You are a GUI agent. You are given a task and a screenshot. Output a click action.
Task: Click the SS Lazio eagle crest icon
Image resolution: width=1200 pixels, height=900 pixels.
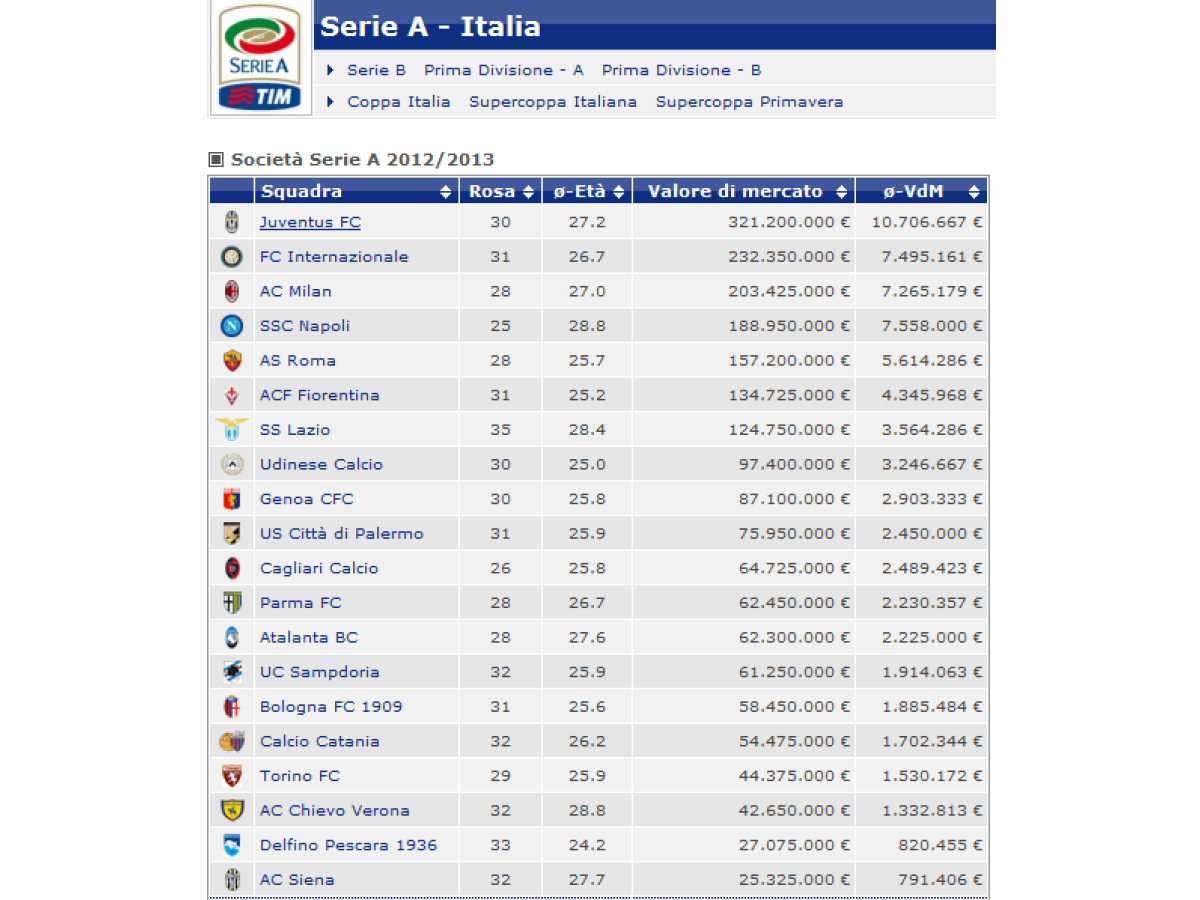232,430
